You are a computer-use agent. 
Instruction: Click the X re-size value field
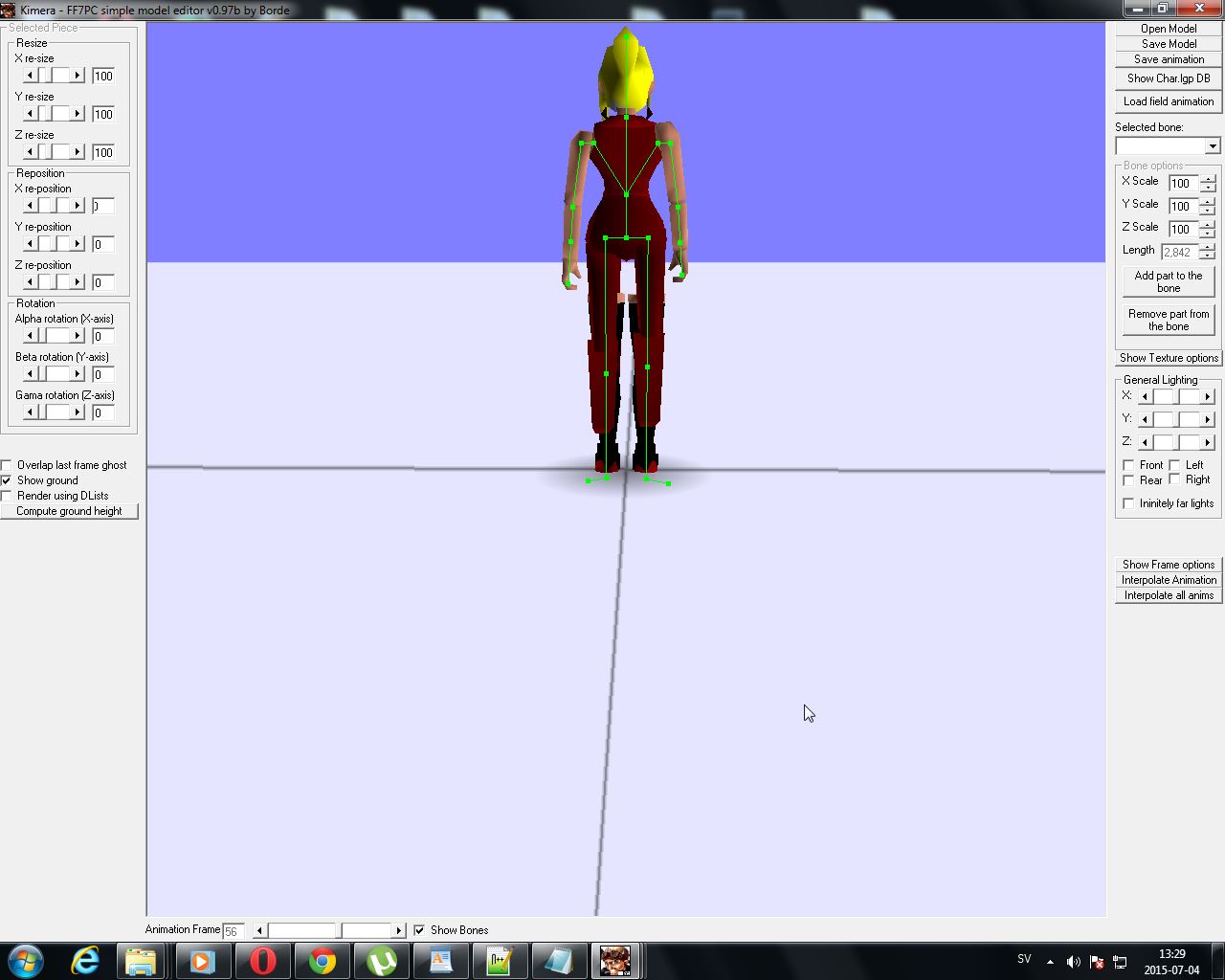(x=103, y=76)
